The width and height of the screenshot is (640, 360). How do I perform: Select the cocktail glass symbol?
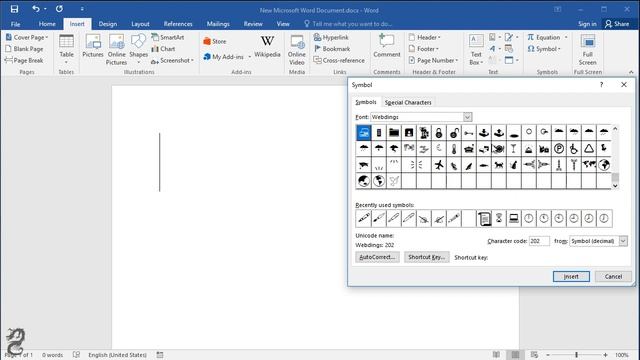[513, 149]
